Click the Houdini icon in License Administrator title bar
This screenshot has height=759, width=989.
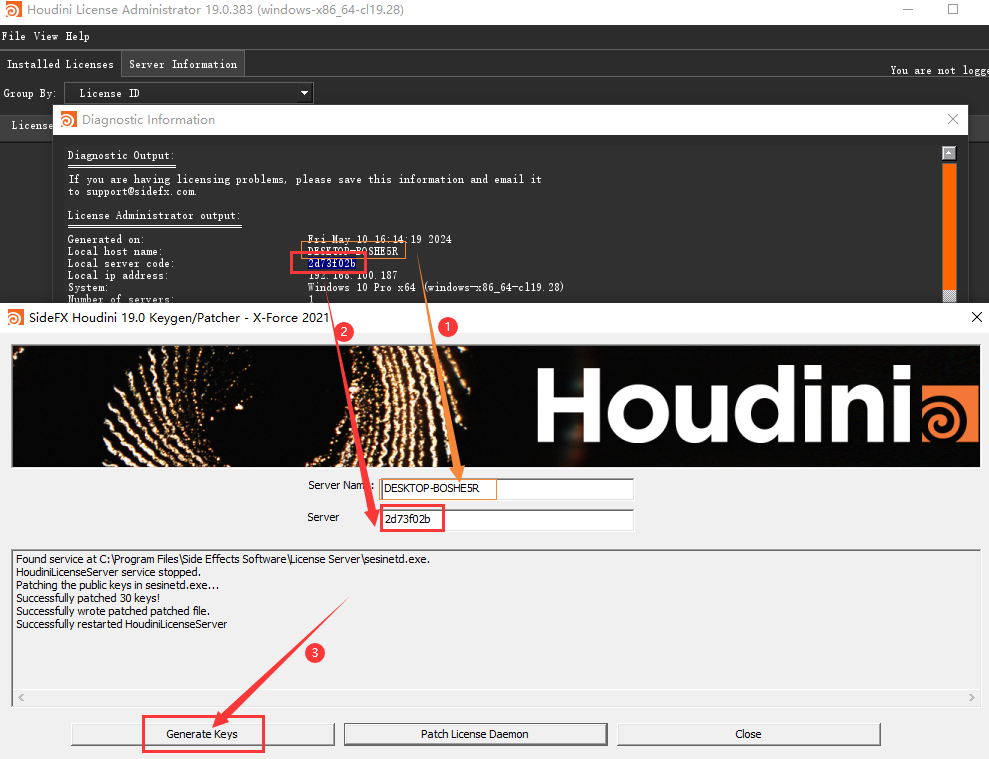coord(14,10)
